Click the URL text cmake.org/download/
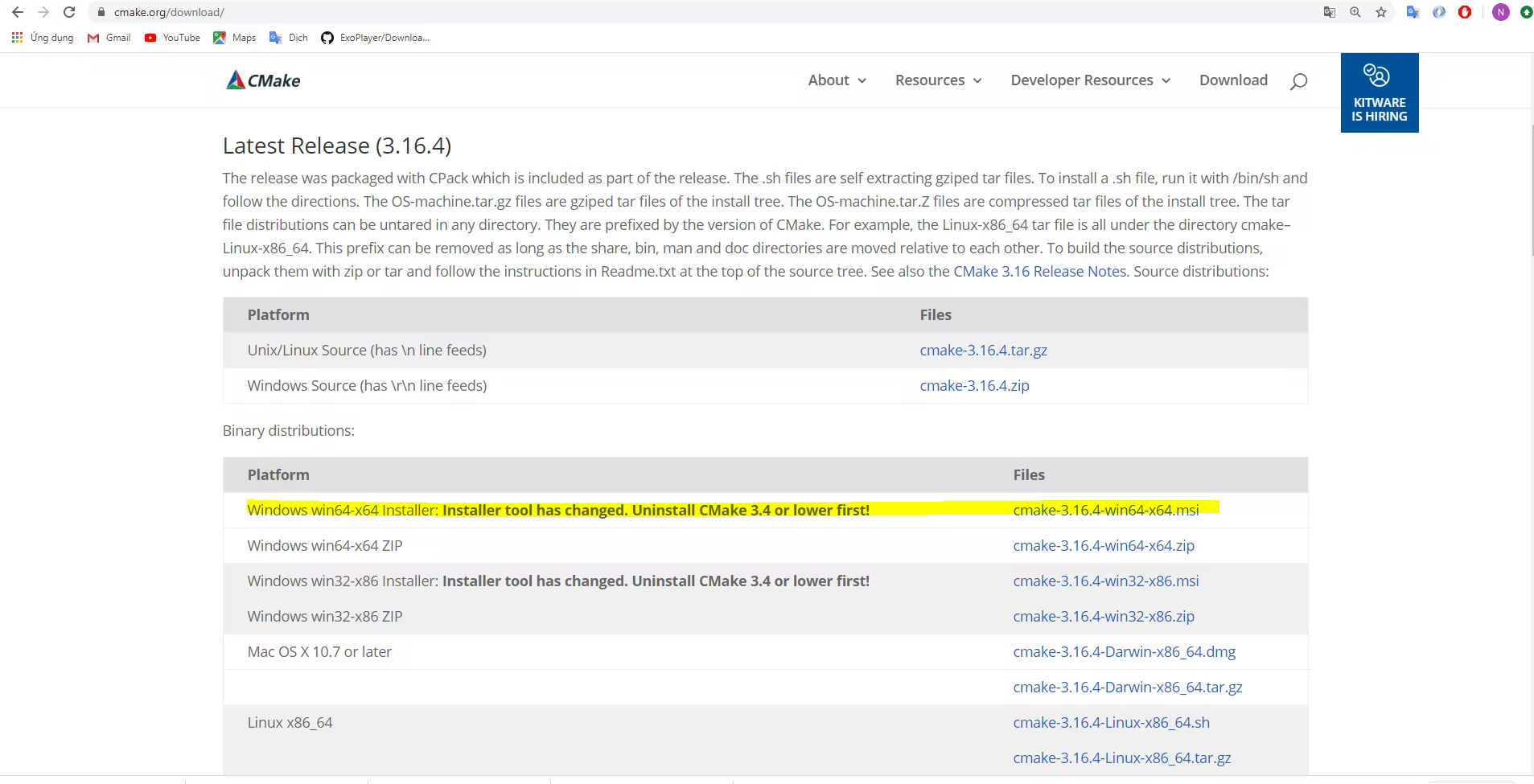Image resolution: width=1534 pixels, height=784 pixels. 169,12
